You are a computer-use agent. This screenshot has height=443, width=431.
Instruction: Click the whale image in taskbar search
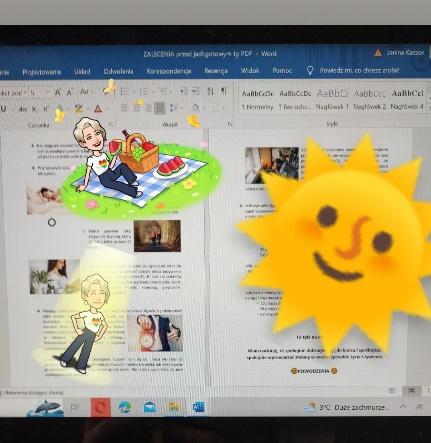click(45, 408)
